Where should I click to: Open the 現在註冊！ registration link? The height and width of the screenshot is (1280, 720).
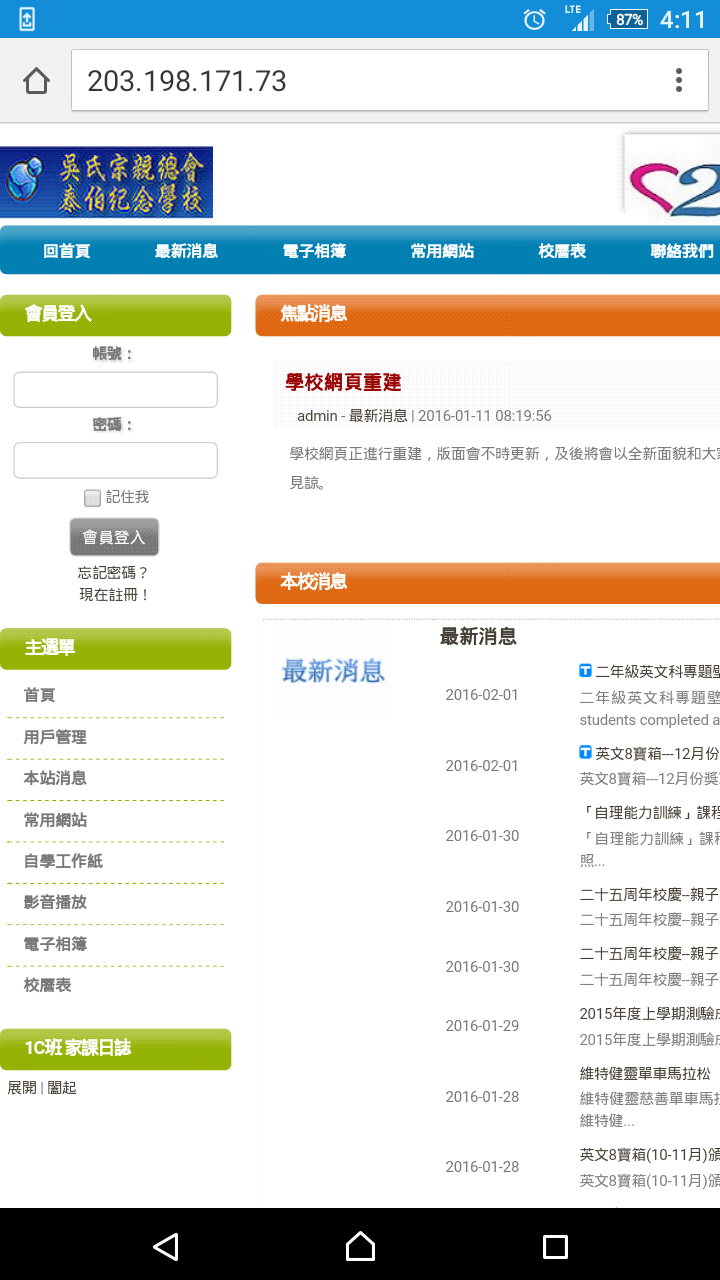click(114, 595)
